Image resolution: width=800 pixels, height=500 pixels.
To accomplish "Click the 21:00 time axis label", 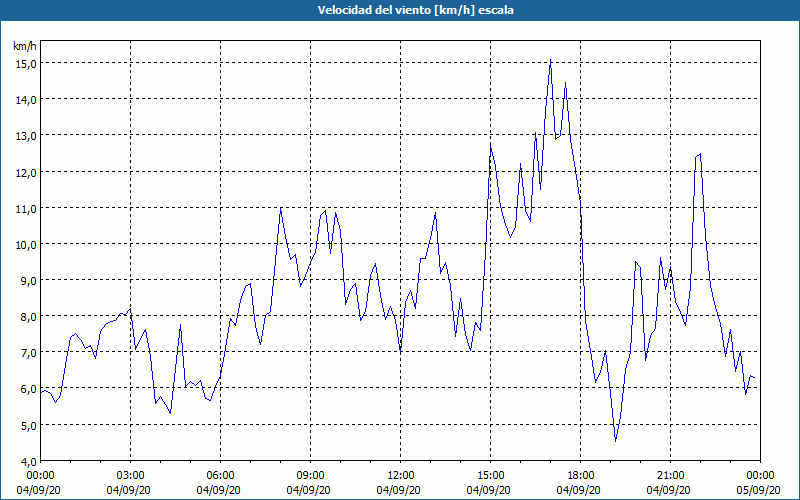I will pyautogui.click(x=670, y=476).
